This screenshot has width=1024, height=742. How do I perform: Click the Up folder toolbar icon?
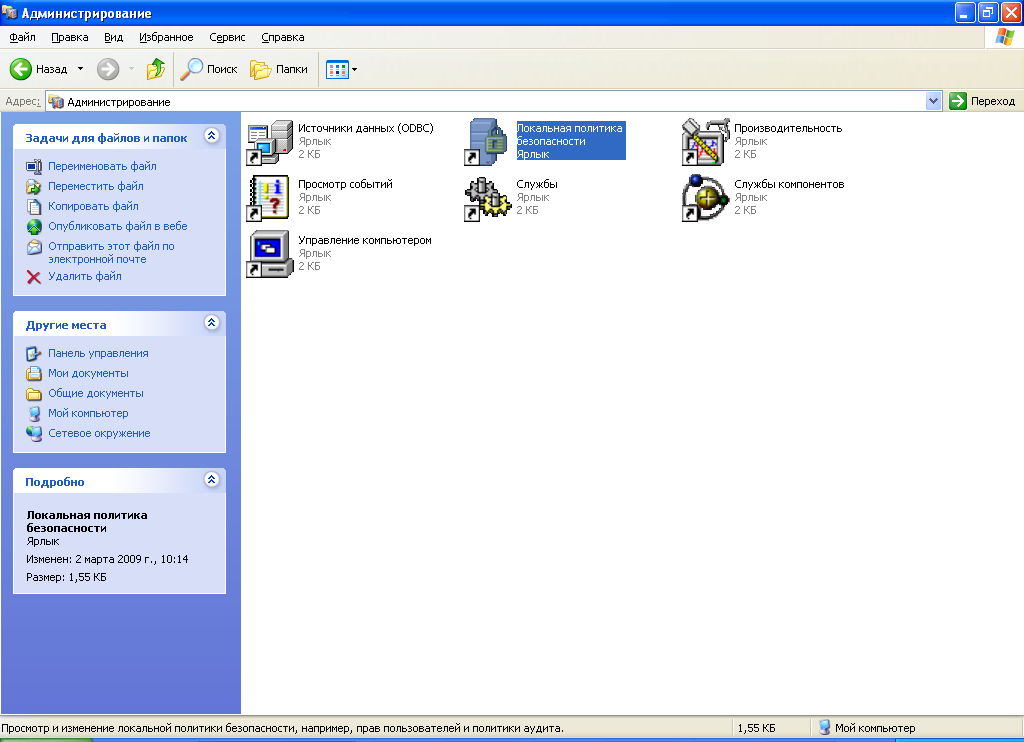pos(156,69)
